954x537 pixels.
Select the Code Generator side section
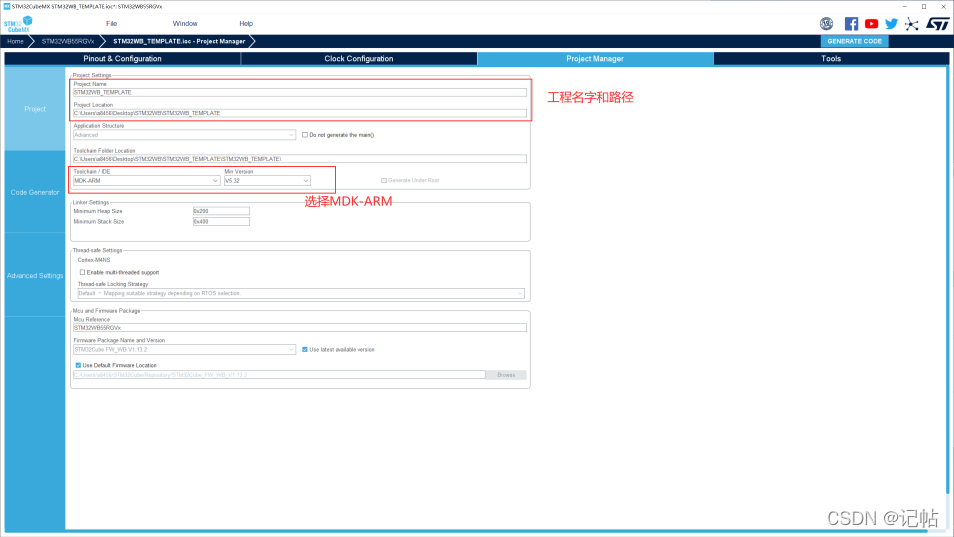(x=35, y=192)
